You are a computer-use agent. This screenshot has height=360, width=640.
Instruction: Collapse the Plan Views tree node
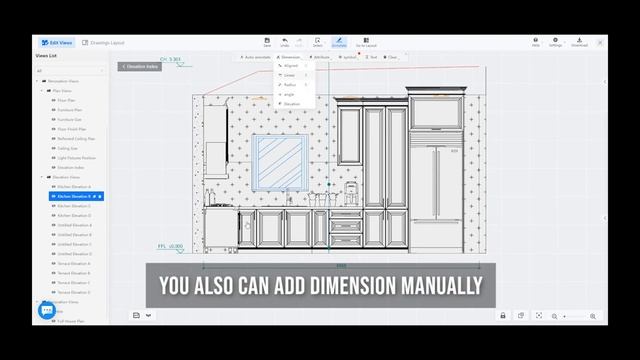[42, 91]
